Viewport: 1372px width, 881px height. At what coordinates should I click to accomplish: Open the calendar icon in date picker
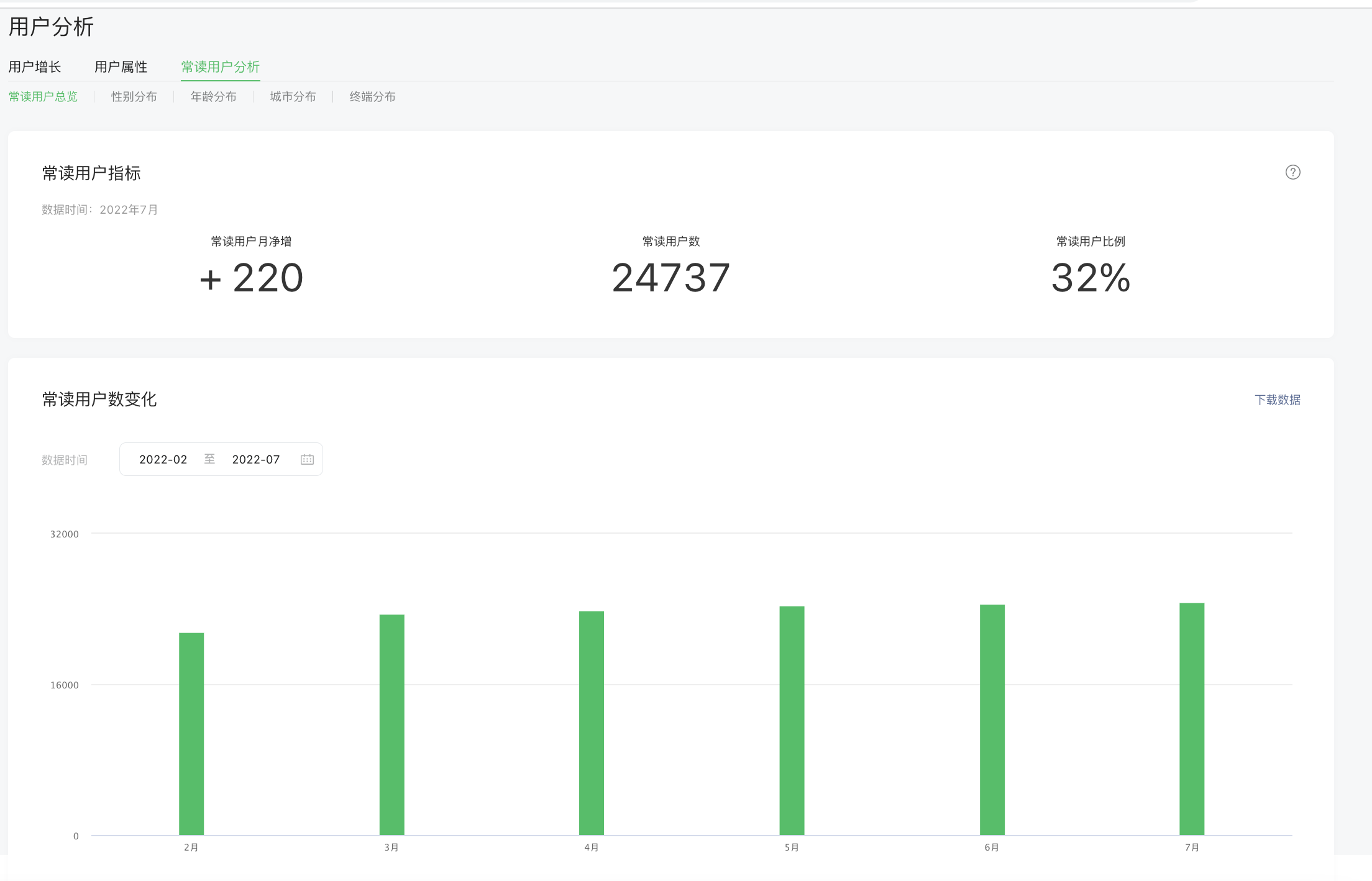tap(307, 459)
